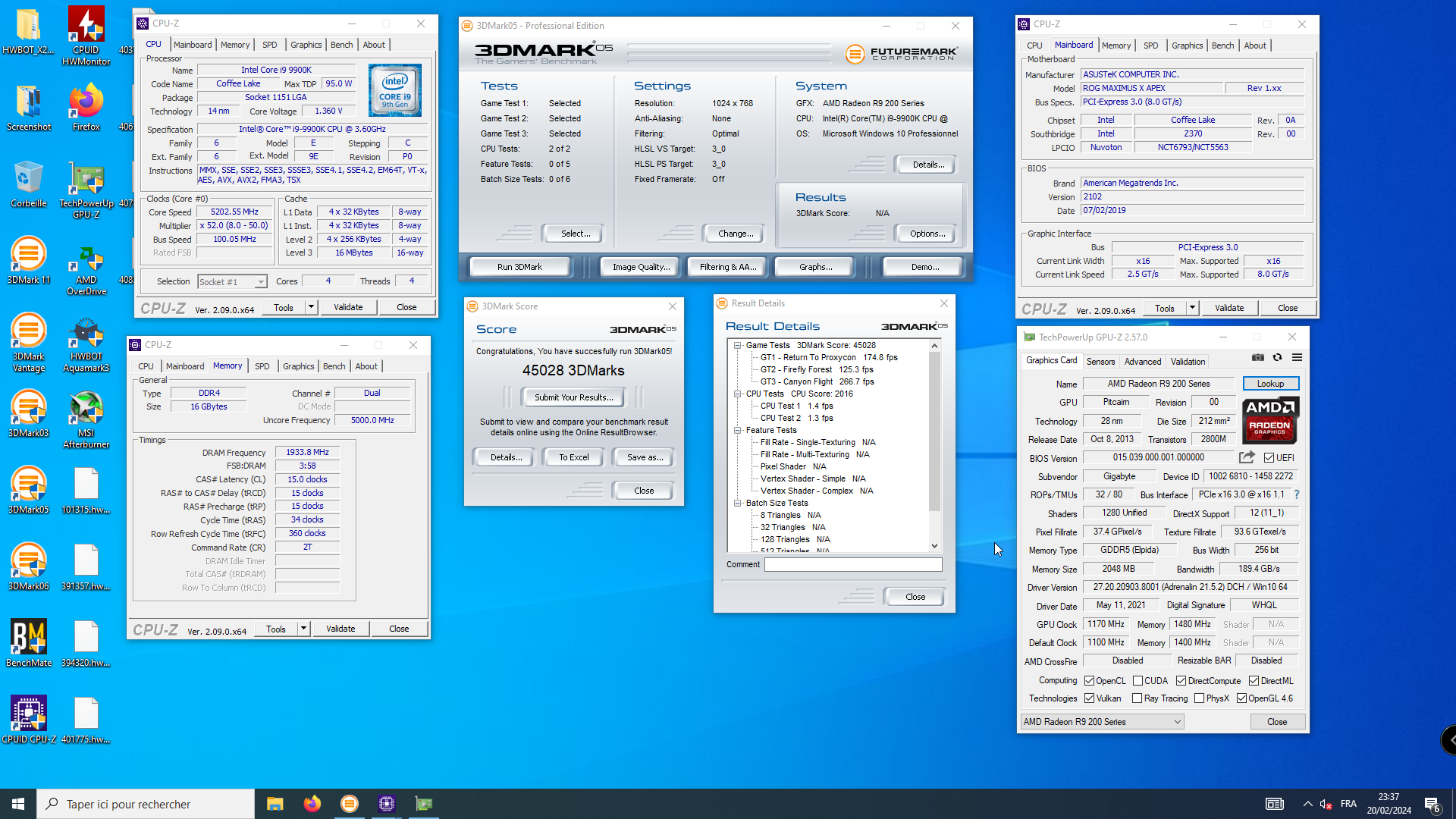Open Tools dropdown arrow in CPU-Z CPU window
This screenshot has width=1456, height=819.
[311, 307]
